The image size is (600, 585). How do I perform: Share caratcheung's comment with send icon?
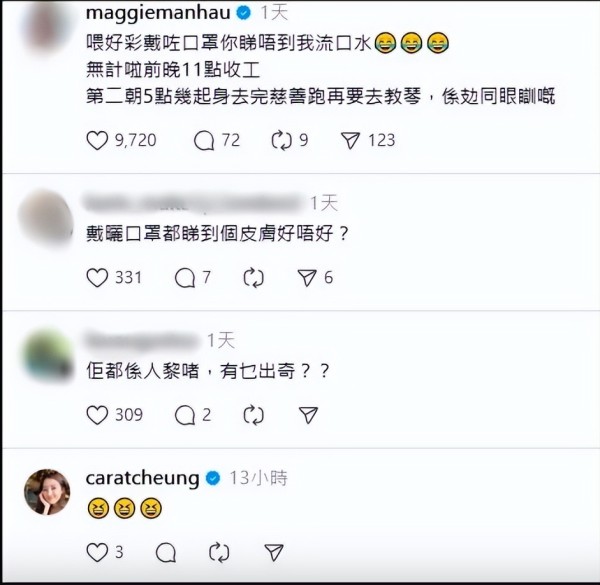tap(274, 552)
